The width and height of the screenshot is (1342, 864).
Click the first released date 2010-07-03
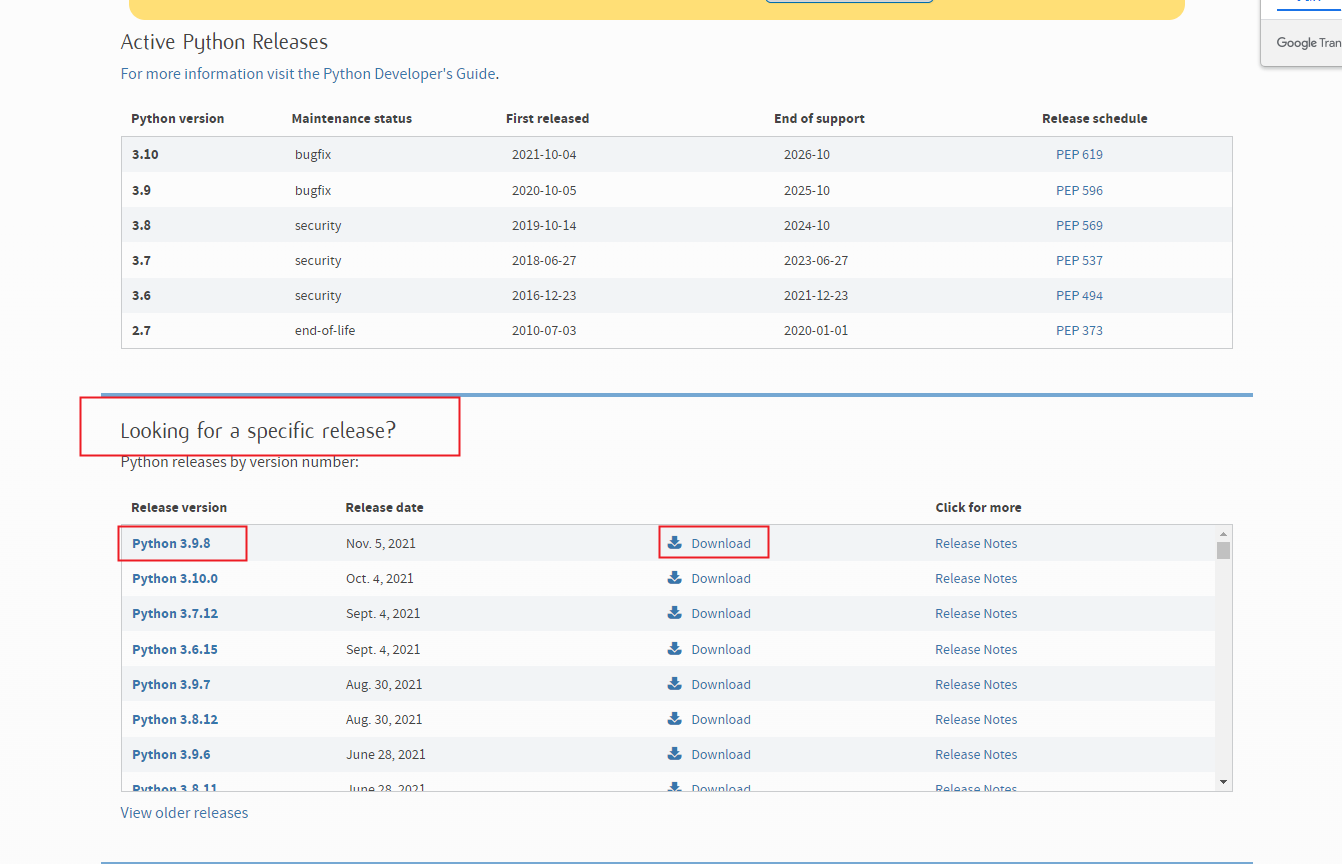click(544, 331)
